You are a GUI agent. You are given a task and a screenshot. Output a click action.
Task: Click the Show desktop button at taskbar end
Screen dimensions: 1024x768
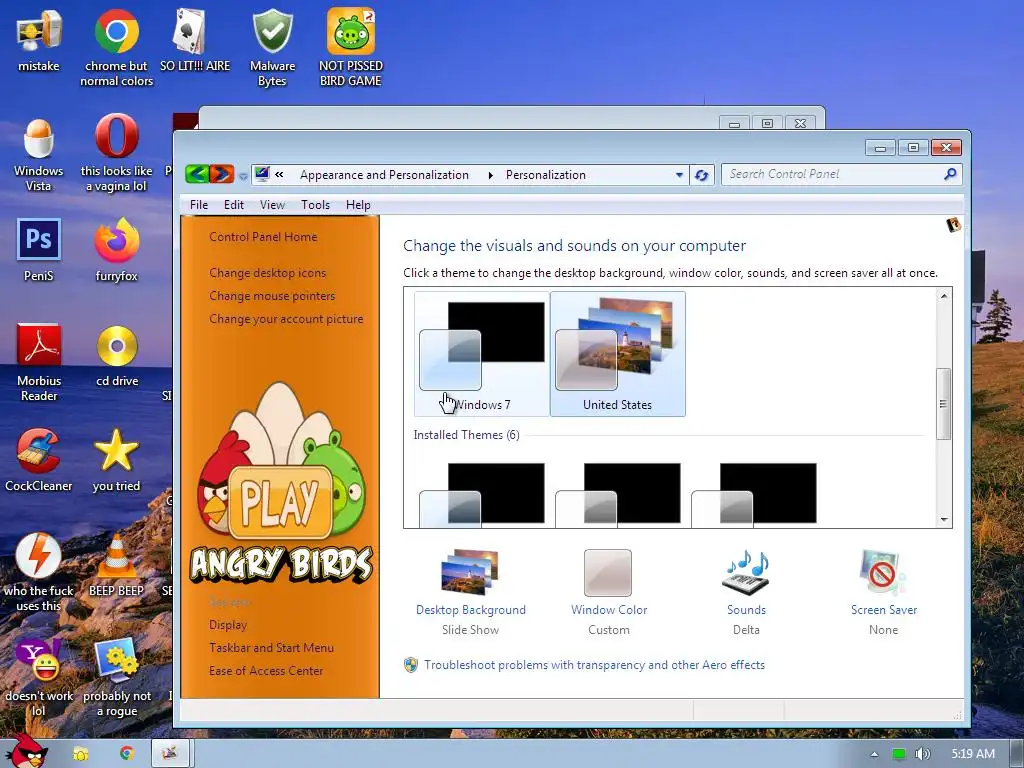tap(1017, 754)
